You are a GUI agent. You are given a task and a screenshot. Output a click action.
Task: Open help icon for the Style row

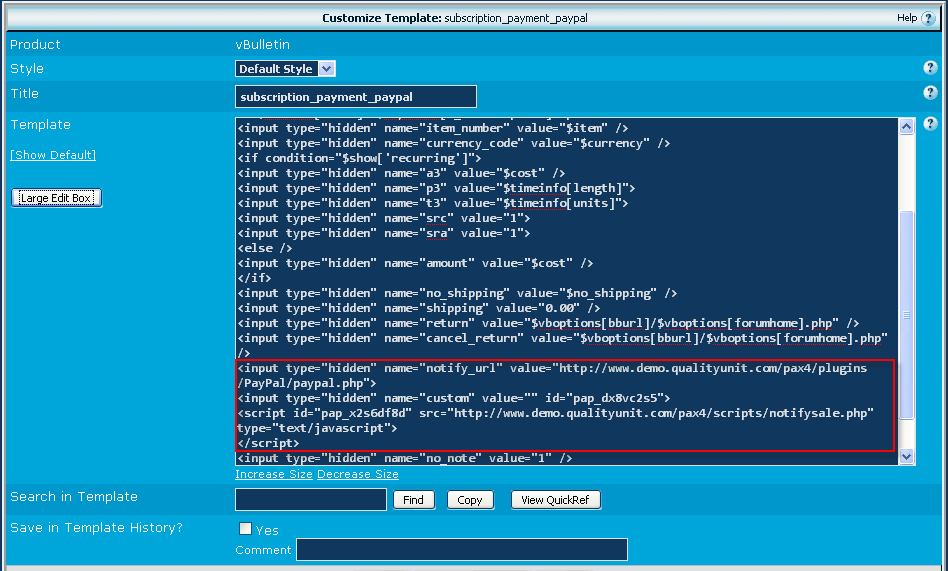pyautogui.click(x=930, y=68)
